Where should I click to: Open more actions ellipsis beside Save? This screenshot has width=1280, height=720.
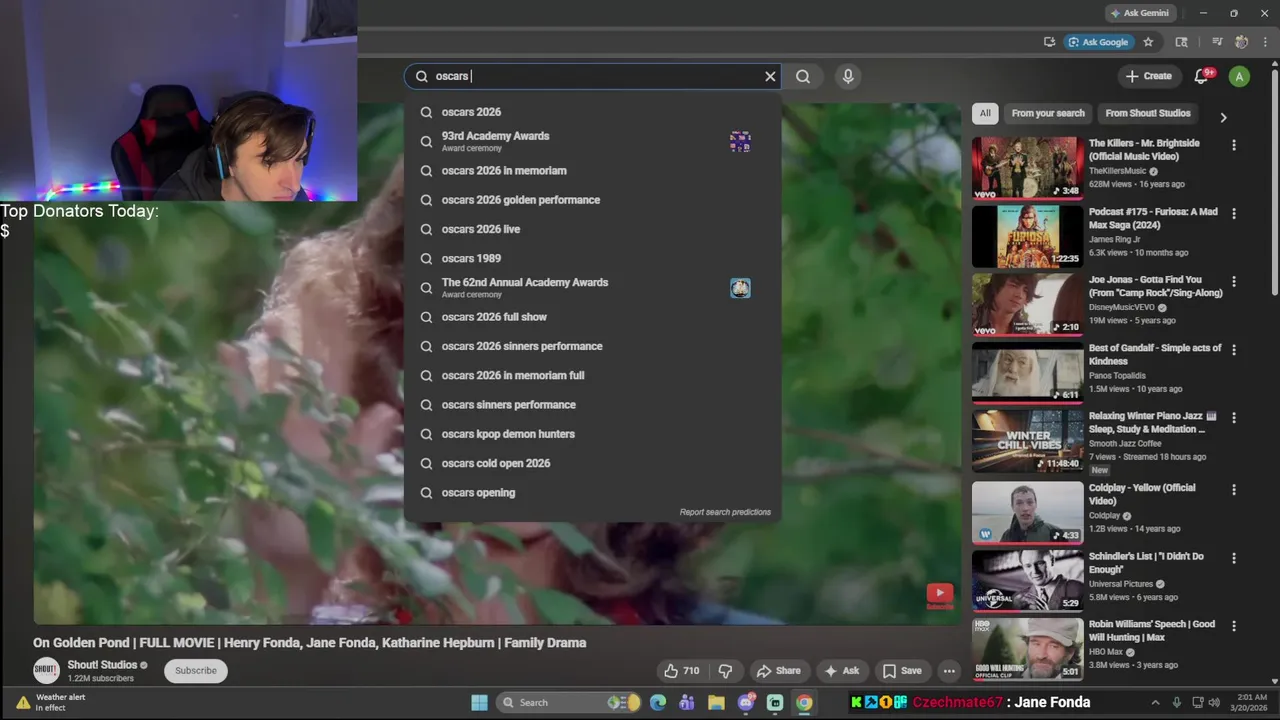[949, 671]
